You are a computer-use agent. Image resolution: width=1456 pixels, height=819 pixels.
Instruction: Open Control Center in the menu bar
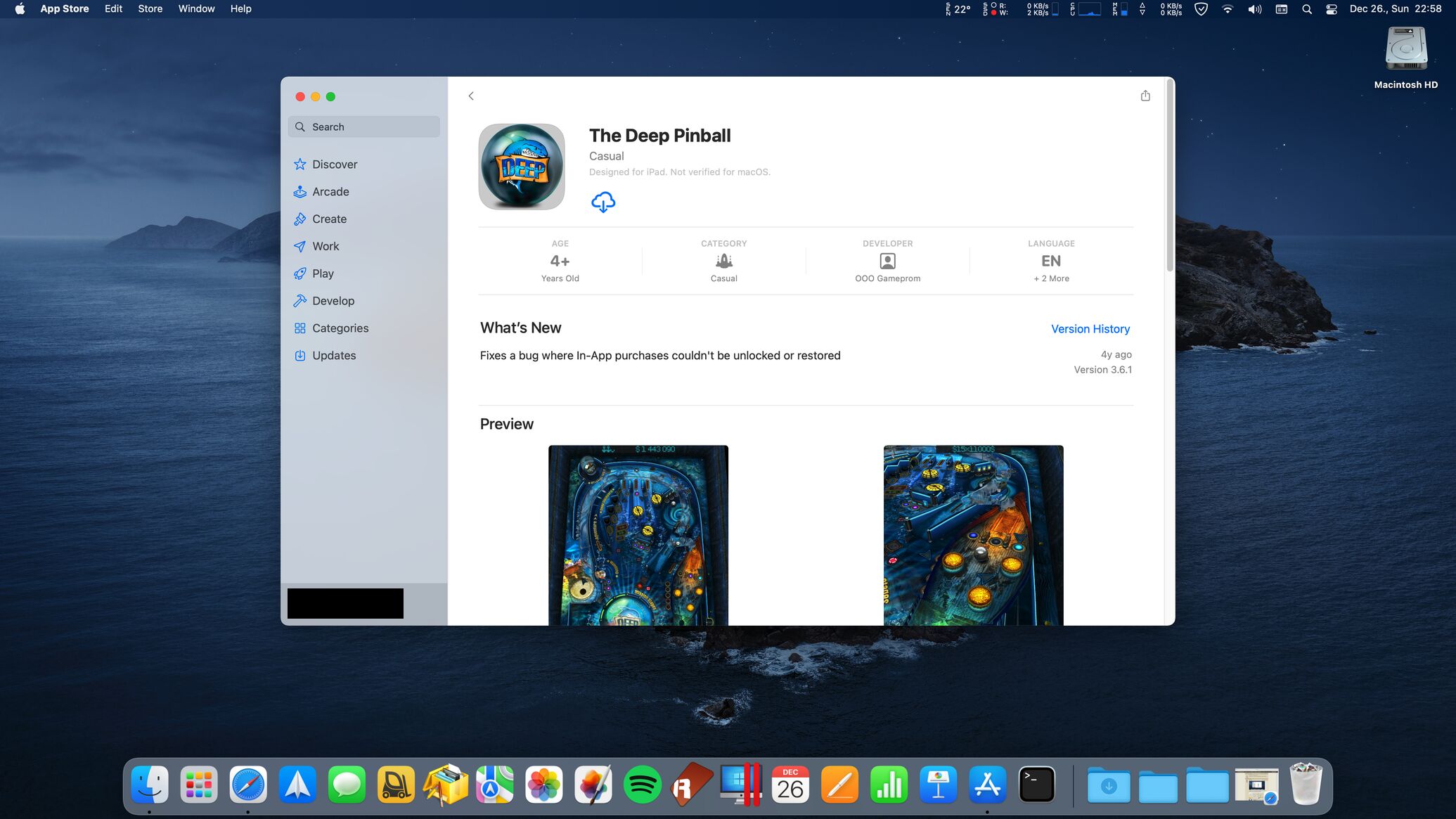[1331, 9]
